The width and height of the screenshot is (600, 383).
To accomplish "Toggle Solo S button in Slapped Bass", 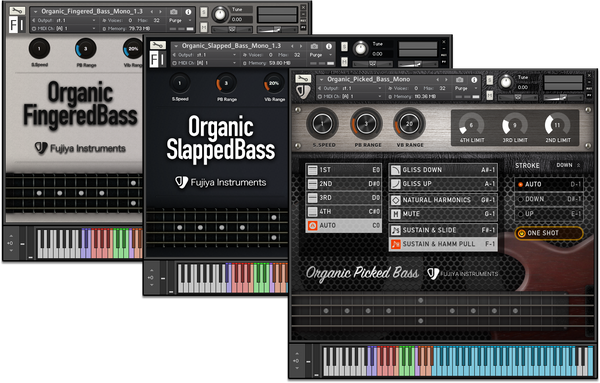I will click(344, 46).
